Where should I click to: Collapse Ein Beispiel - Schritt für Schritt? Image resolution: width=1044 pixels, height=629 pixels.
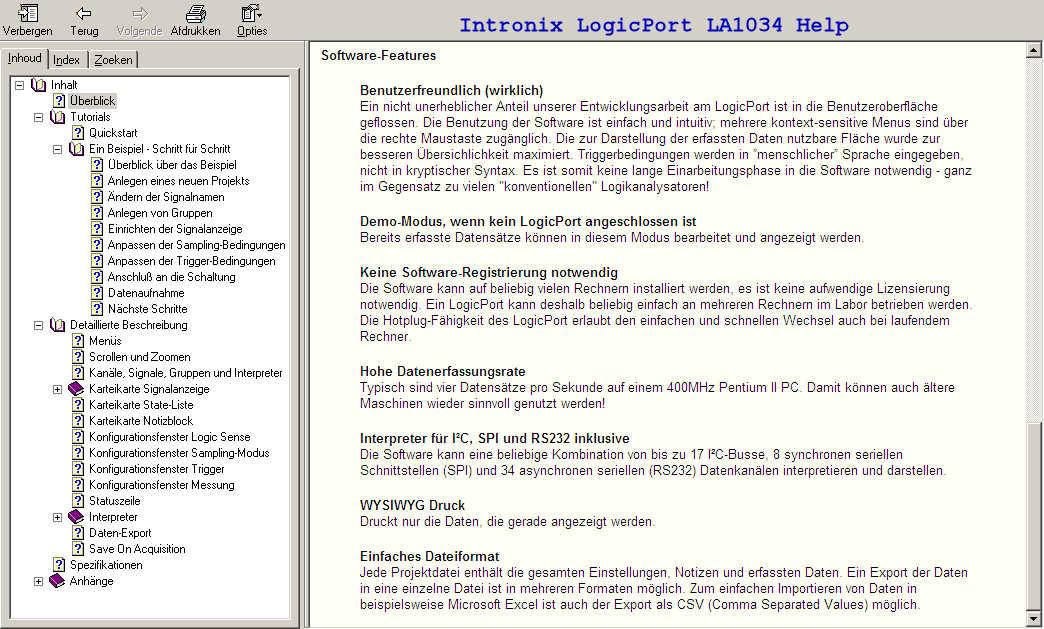[57, 149]
